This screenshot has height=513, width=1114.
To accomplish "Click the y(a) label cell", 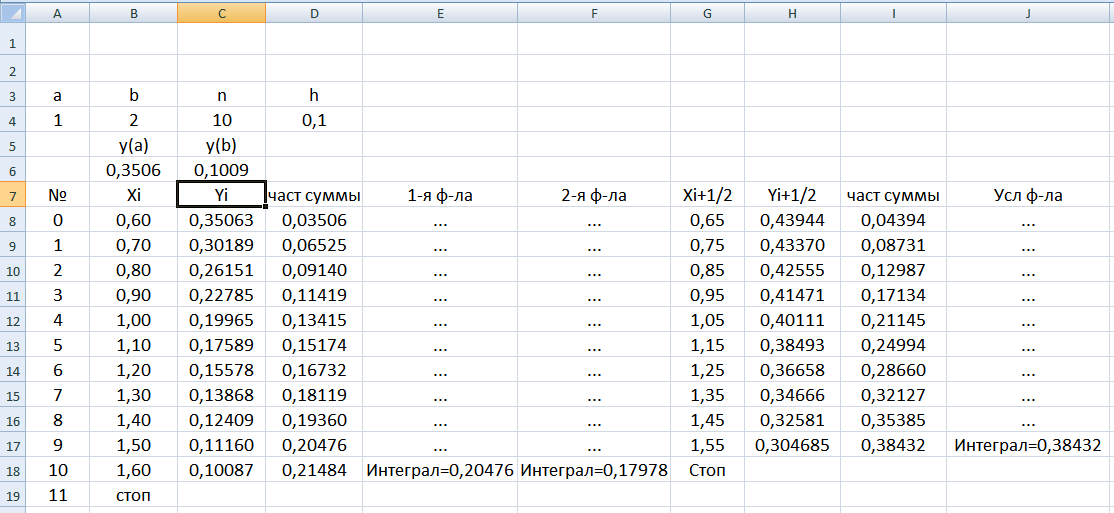I will (x=134, y=145).
